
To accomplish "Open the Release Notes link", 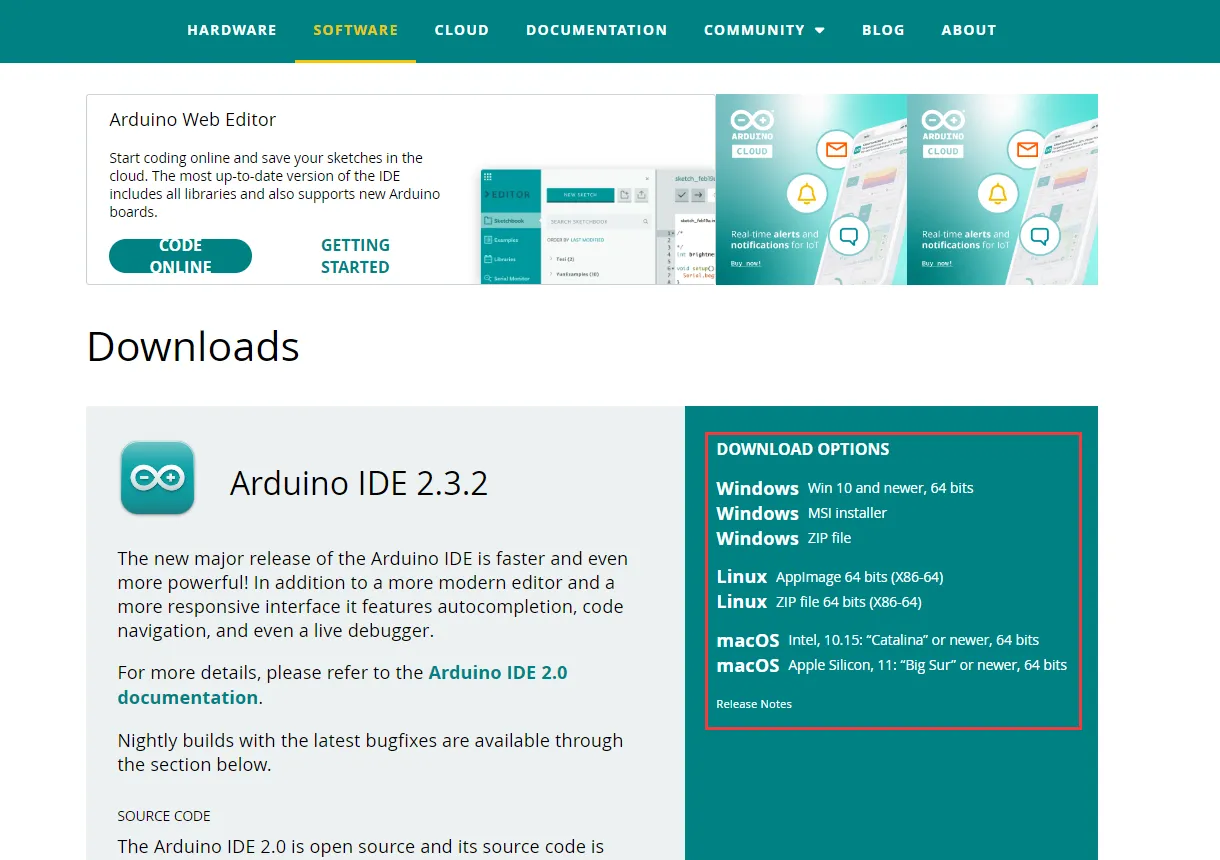I will click(754, 704).
